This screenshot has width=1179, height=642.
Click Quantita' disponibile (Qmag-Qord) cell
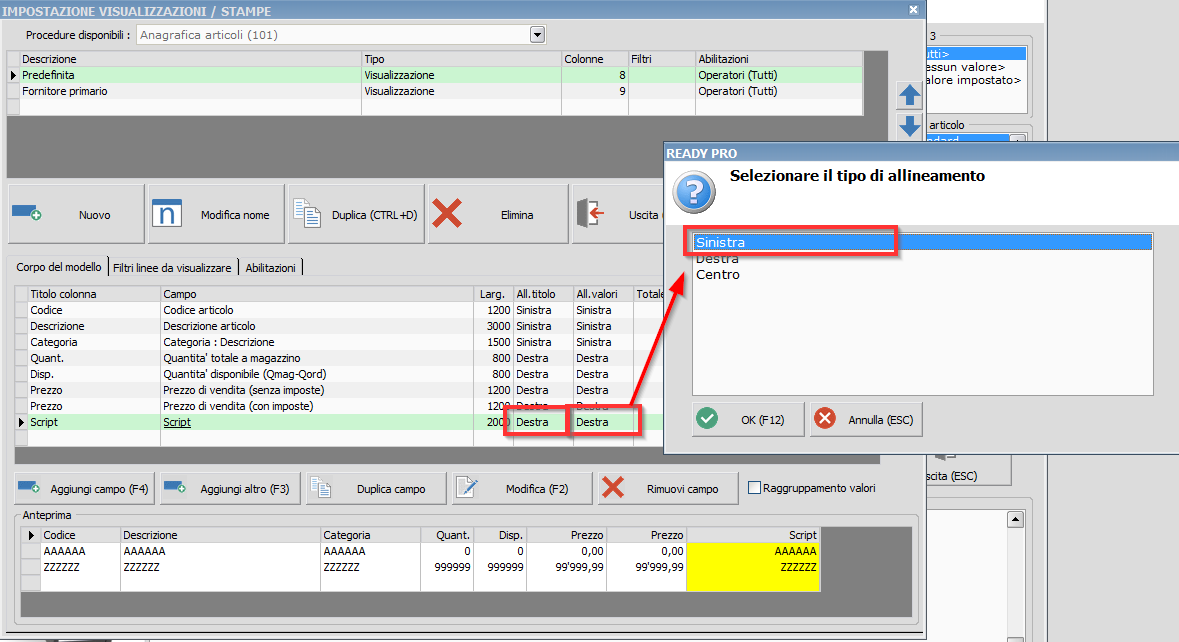point(317,374)
